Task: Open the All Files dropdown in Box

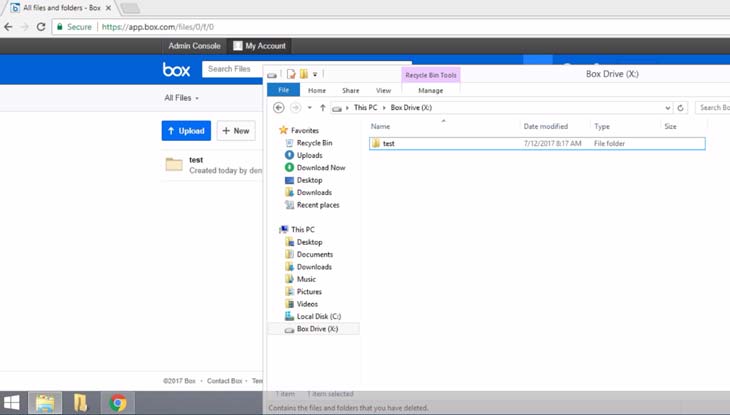Action: (x=182, y=98)
